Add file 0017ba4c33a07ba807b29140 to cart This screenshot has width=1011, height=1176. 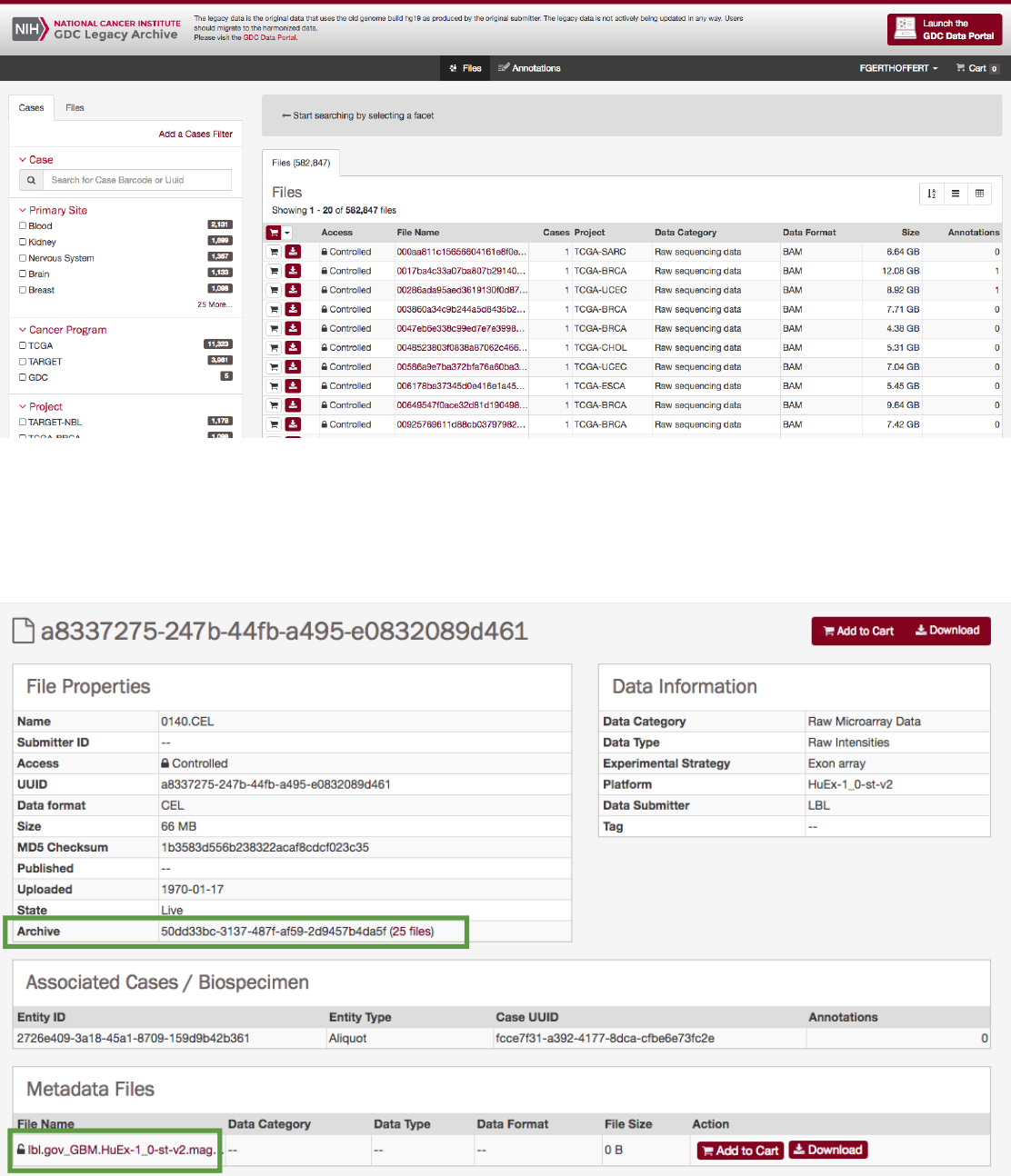click(274, 271)
